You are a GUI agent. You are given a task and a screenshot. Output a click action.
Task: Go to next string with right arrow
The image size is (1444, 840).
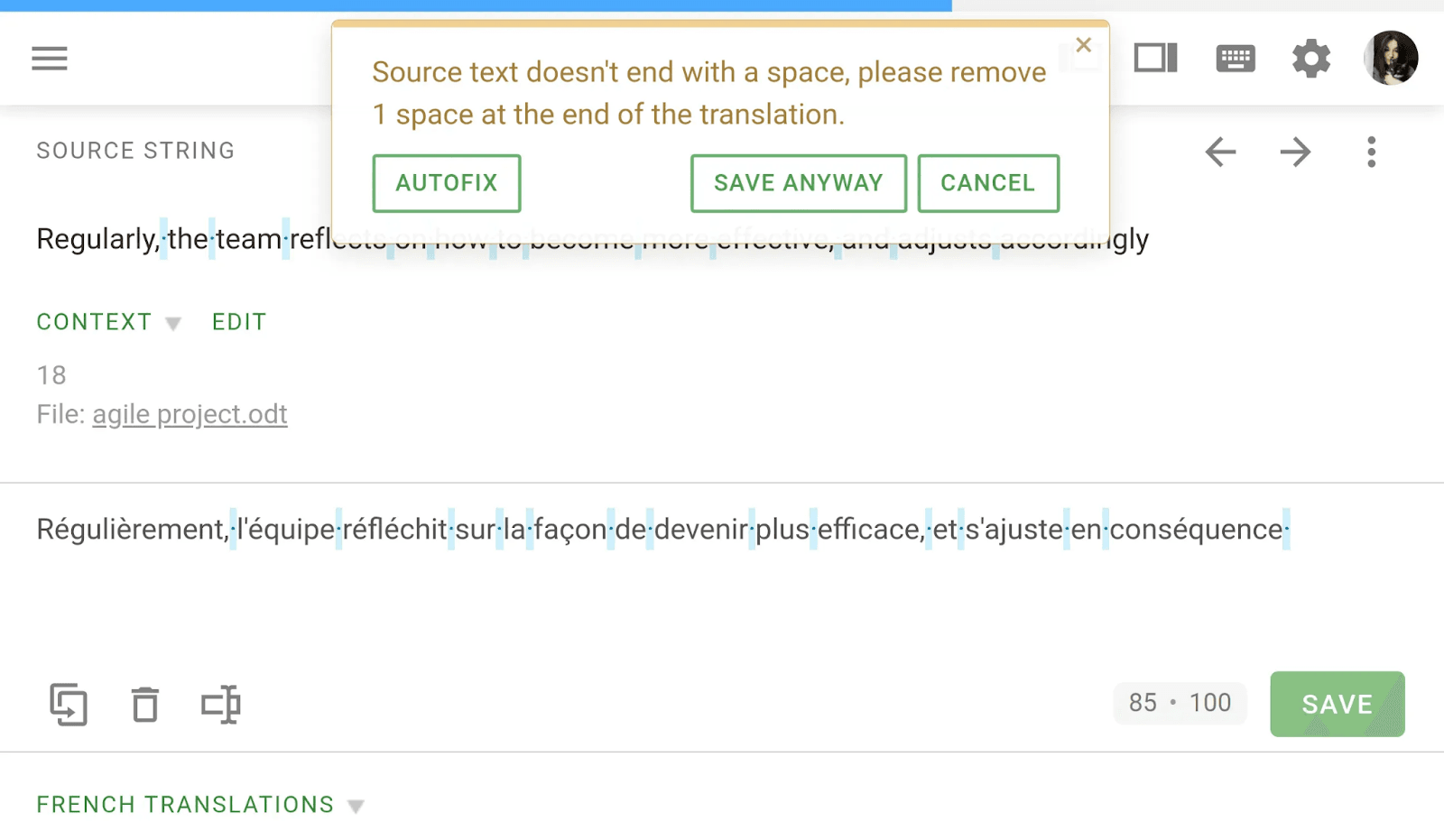pos(1295,152)
